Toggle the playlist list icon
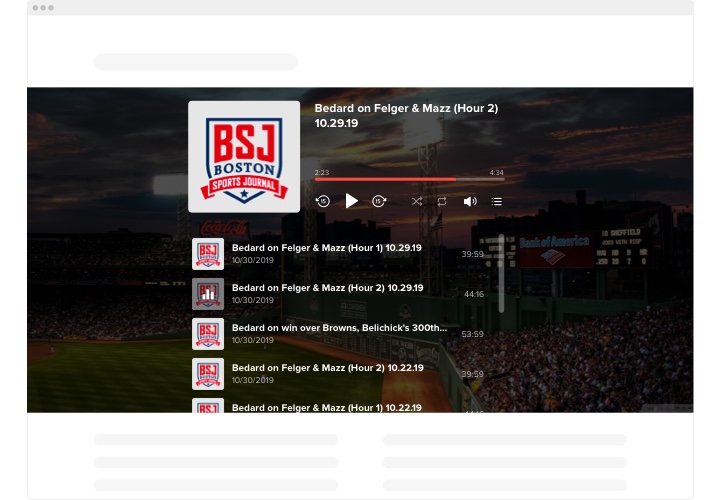The image size is (720, 500). pyautogui.click(x=497, y=201)
